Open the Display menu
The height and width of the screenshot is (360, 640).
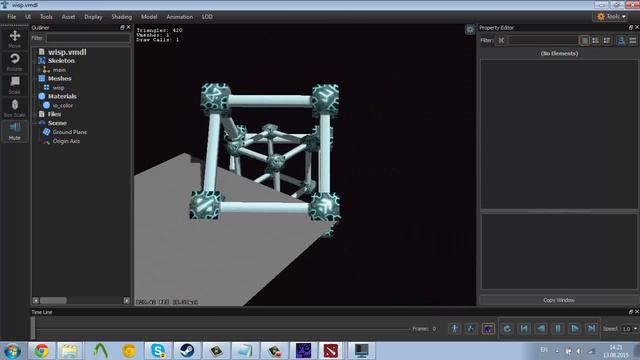pos(93,17)
